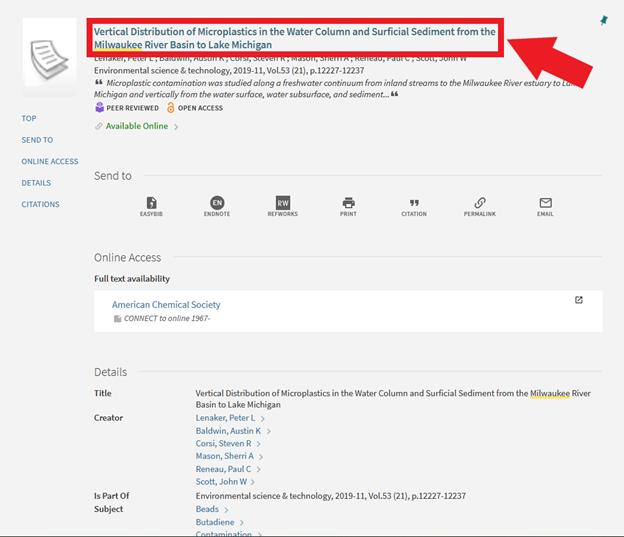Jump to Top section in sidebar
624x537 pixels.
pos(29,119)
